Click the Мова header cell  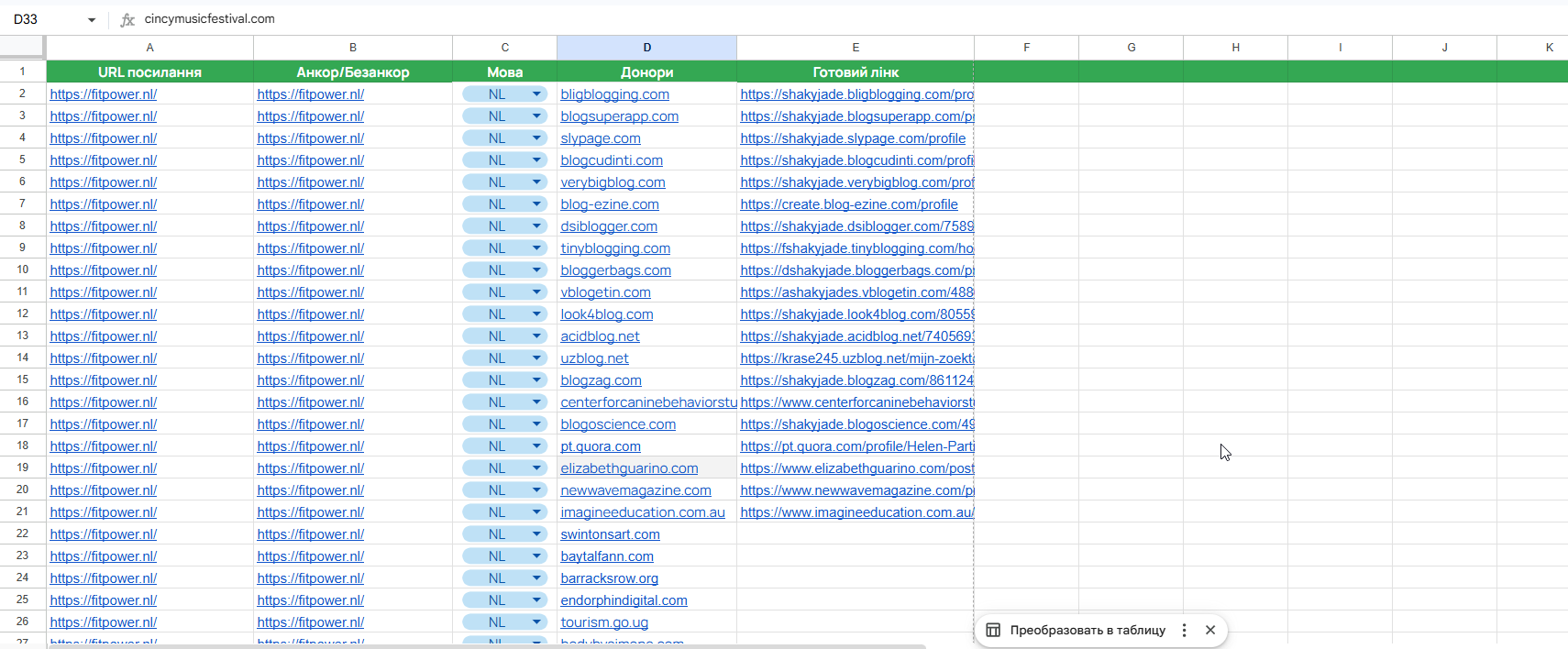click(504, 71)
